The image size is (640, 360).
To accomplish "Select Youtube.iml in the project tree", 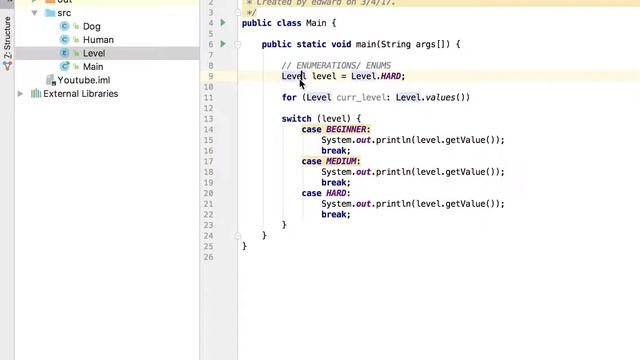I will click(84, 80).
